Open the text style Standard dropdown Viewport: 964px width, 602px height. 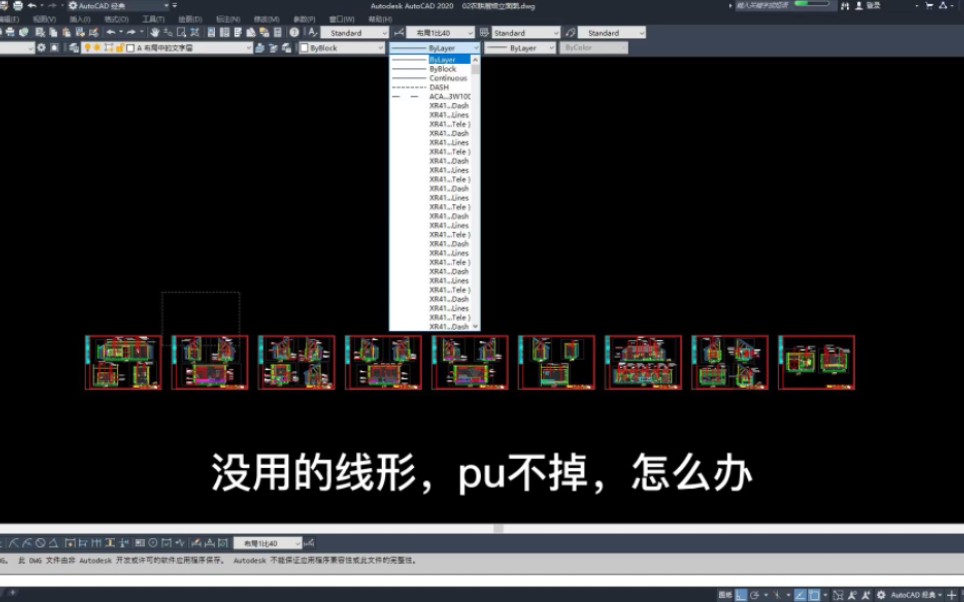pyautogui.click(x=360, y=32)
